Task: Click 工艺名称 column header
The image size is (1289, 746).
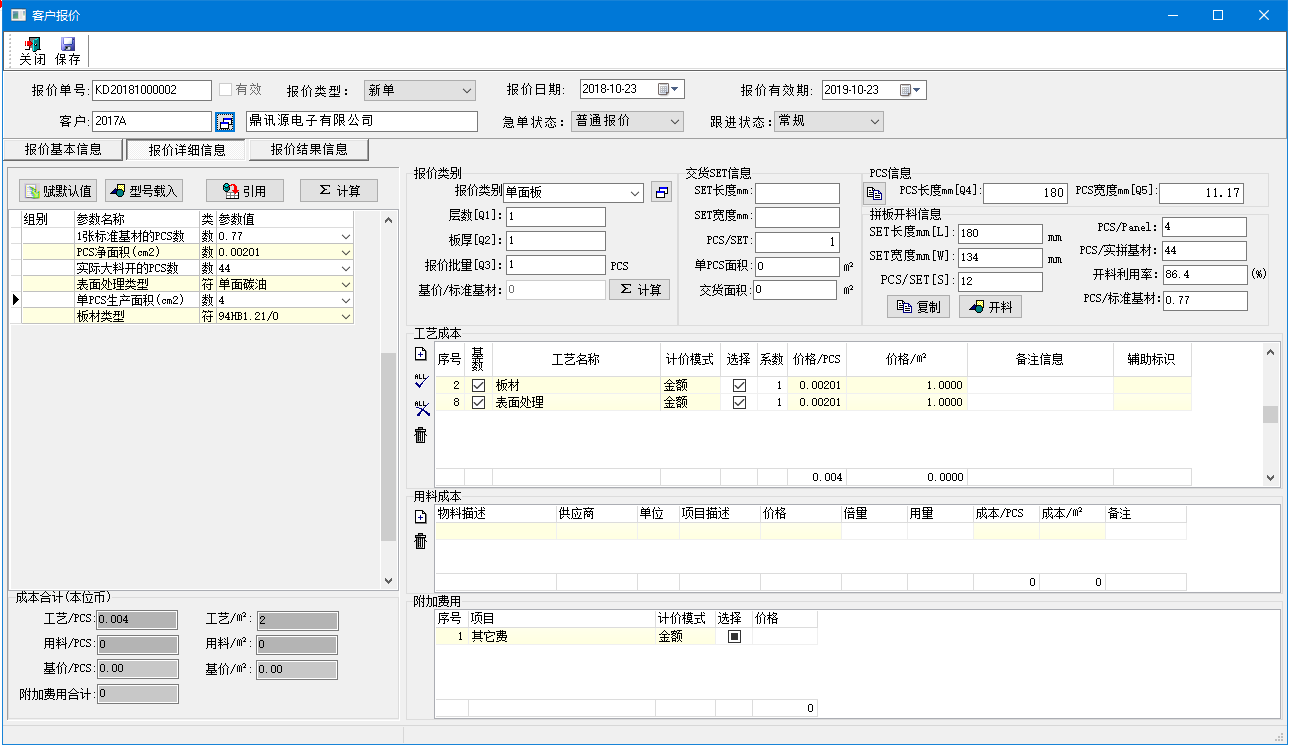Action: pyautogui.click(x=576, y=359)
